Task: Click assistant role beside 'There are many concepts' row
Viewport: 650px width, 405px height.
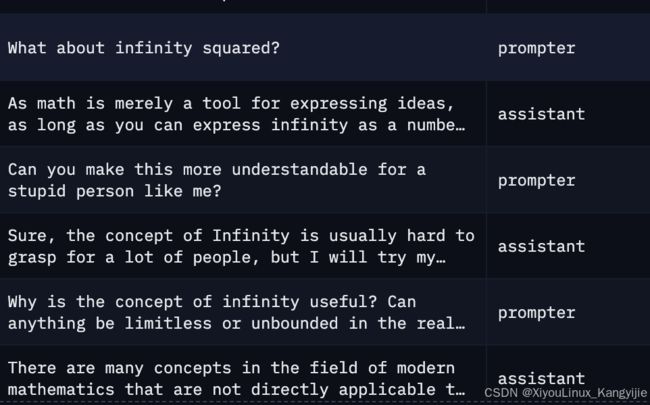Action: point(541,378)
